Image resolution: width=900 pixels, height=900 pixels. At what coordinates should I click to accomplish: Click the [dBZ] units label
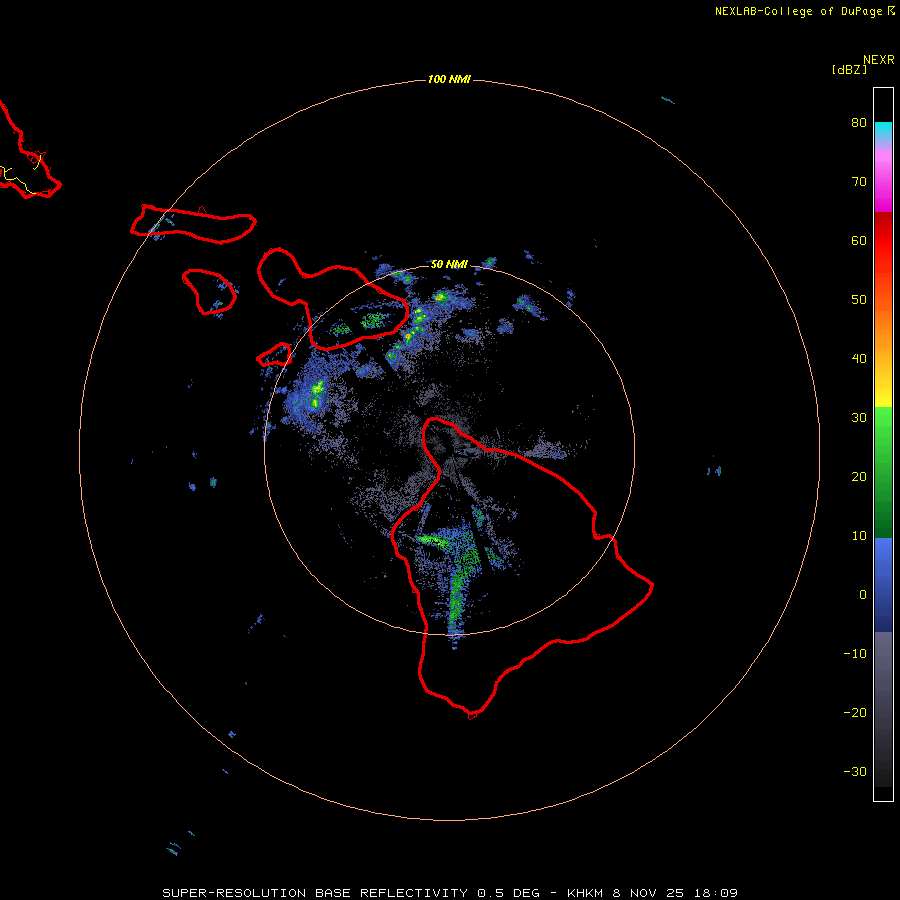coord(849,69)
